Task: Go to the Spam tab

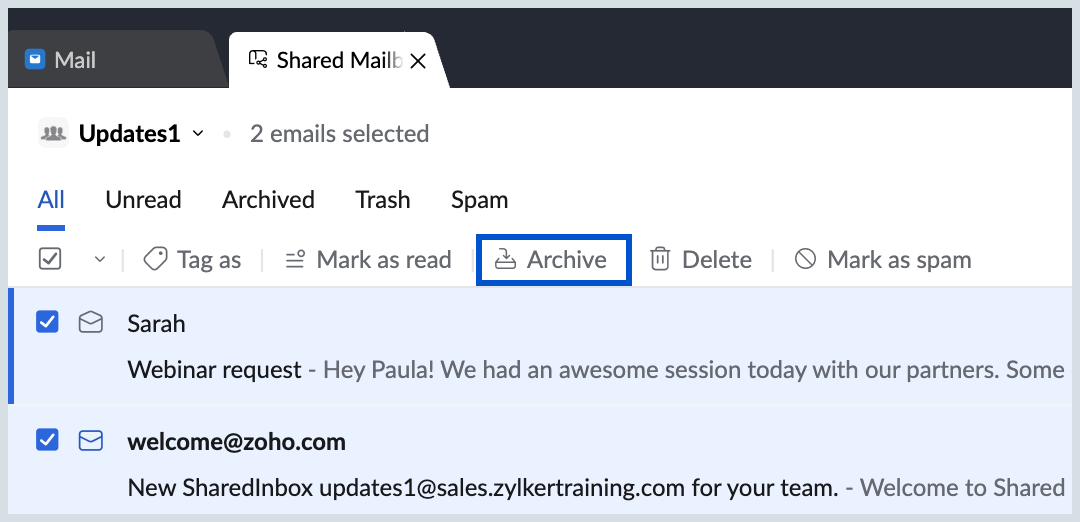Action: point(479,200)
